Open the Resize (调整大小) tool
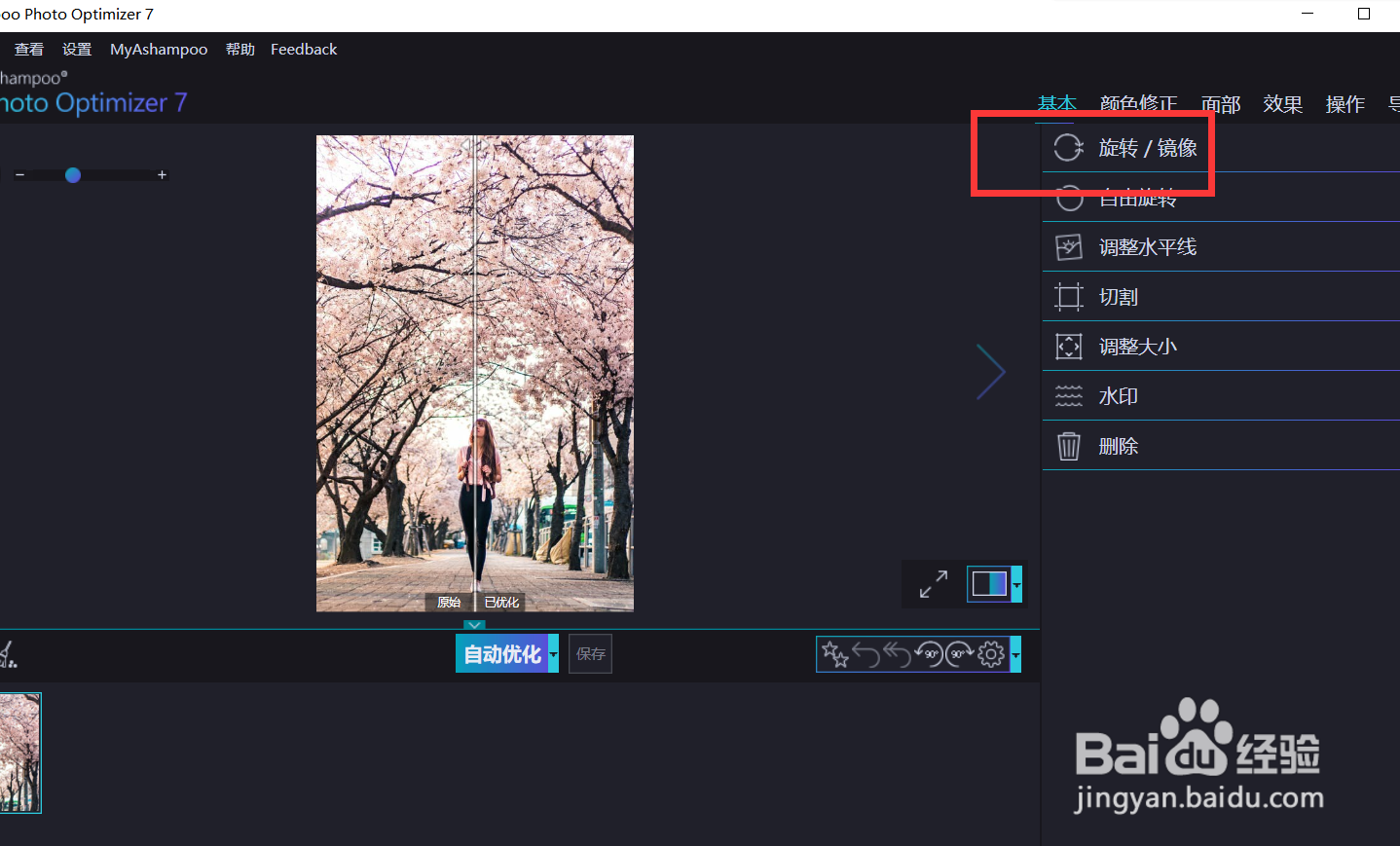This screenshot has width=1400, height=846. pyautogui.click(x=1221, y=347)
